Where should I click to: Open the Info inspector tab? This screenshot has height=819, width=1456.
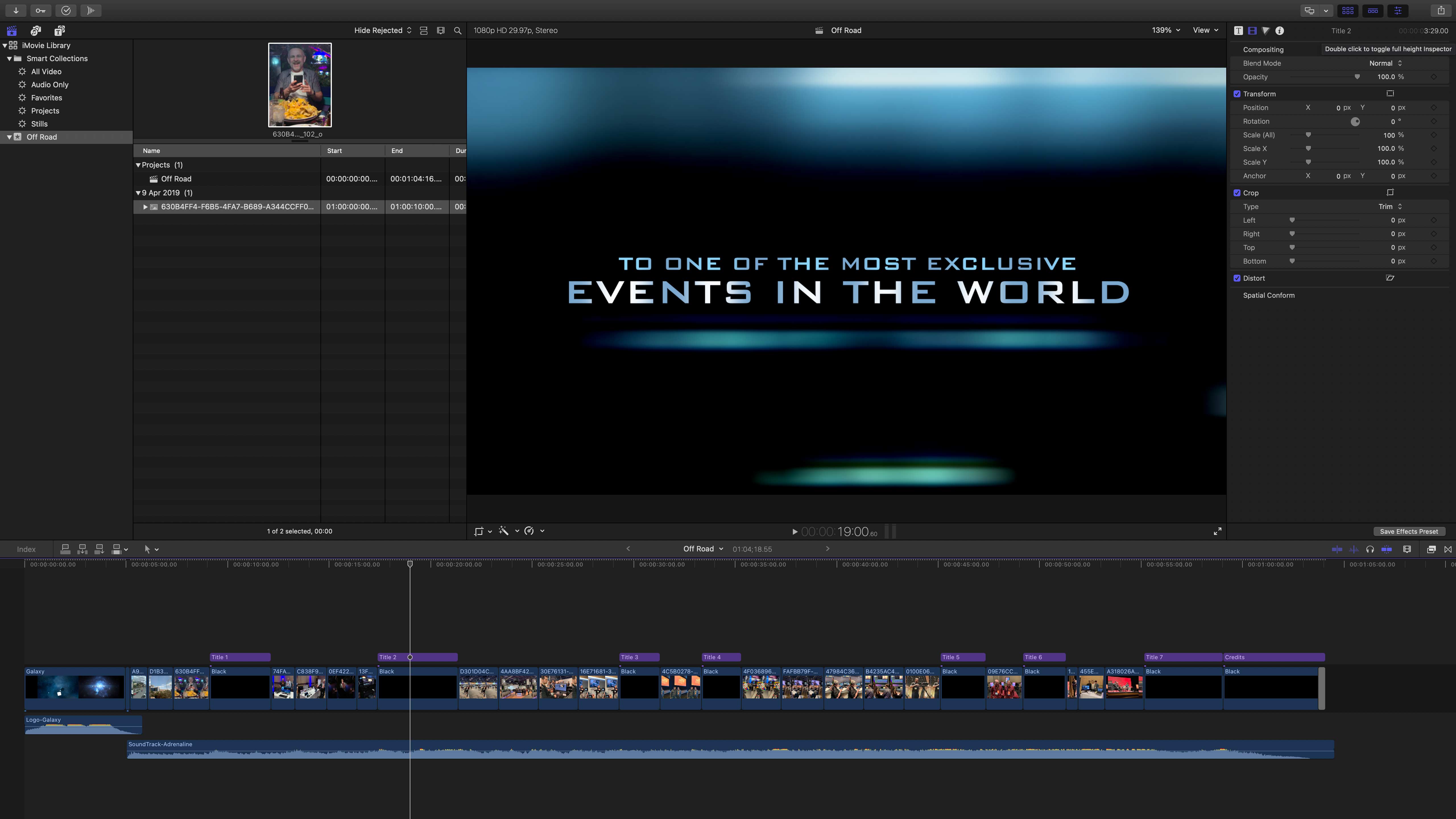click(1280, 30)
